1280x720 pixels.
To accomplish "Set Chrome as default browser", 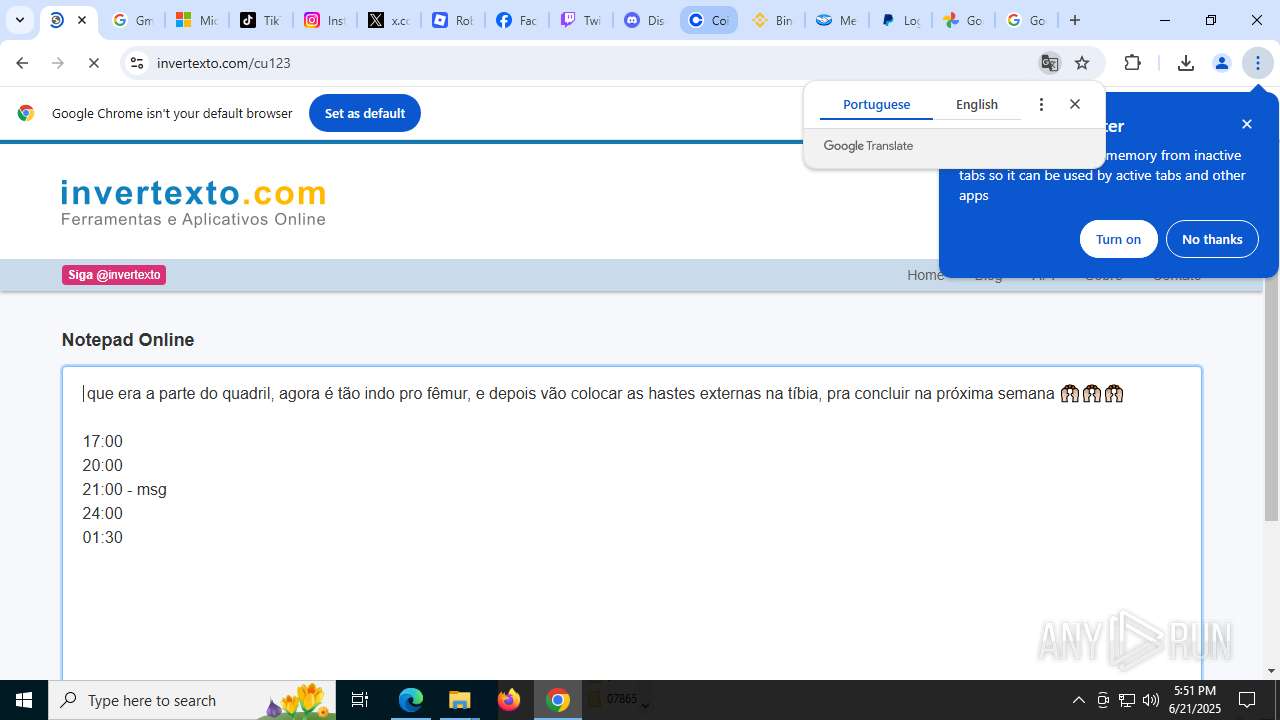I will pos(365,113).
